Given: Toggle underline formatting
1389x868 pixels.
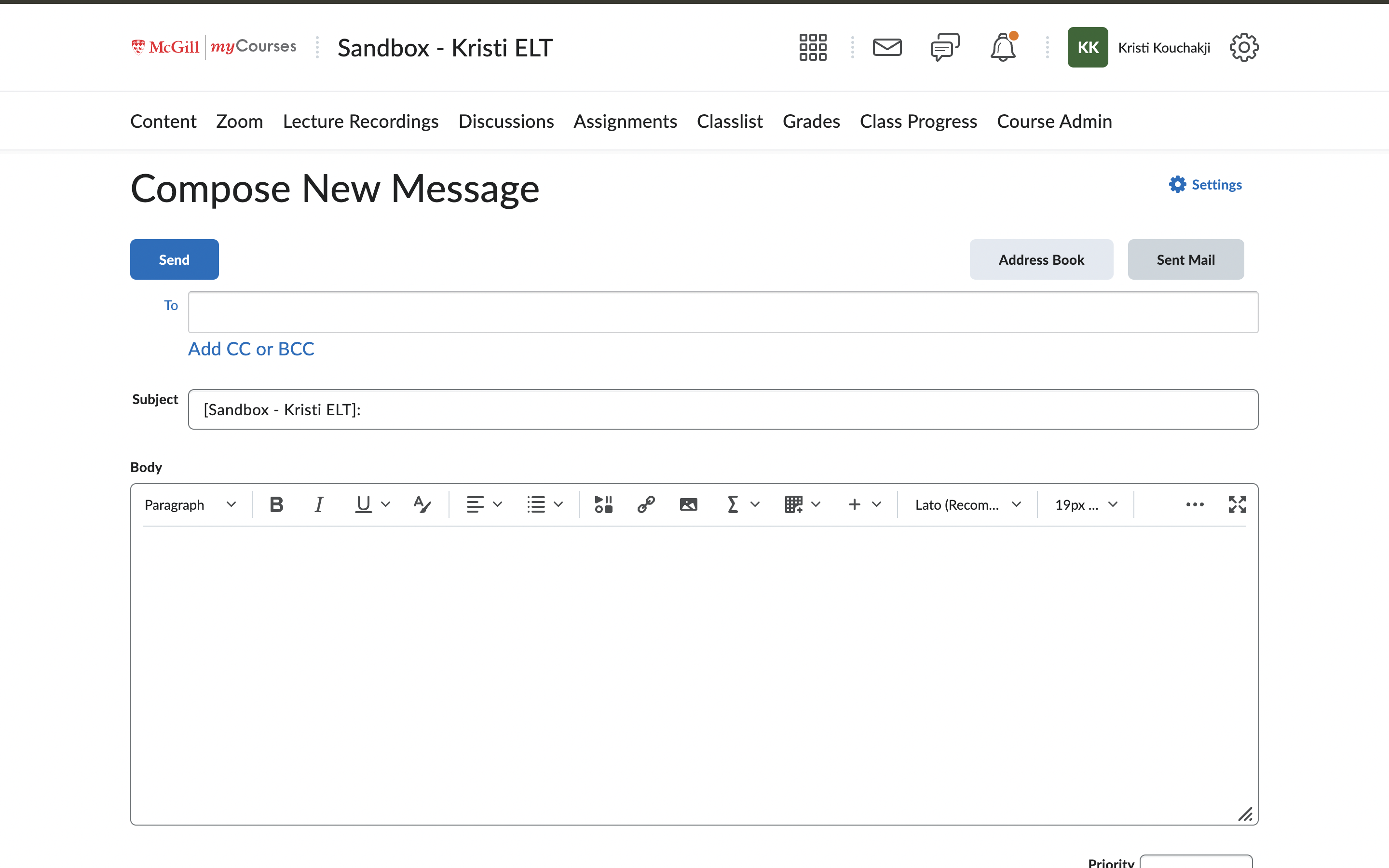Looking at the screenshot, I should pyautogui.click(x=363, y=504).
